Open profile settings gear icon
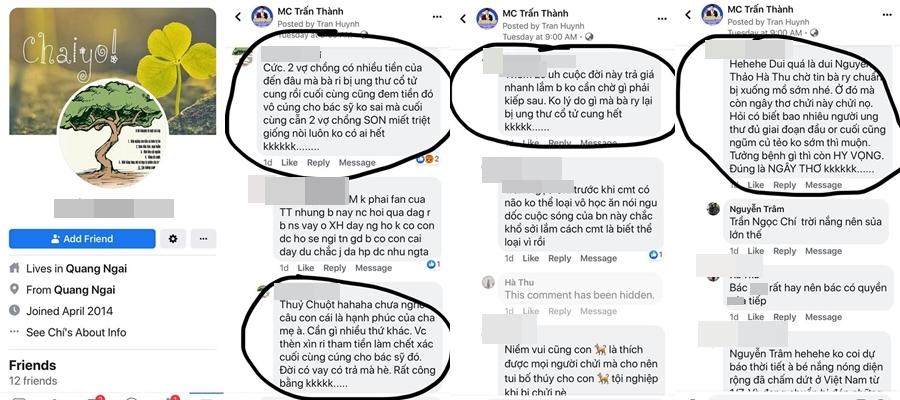Image resolution: width=900 pixels, height=400 pixels. [173, 239]
